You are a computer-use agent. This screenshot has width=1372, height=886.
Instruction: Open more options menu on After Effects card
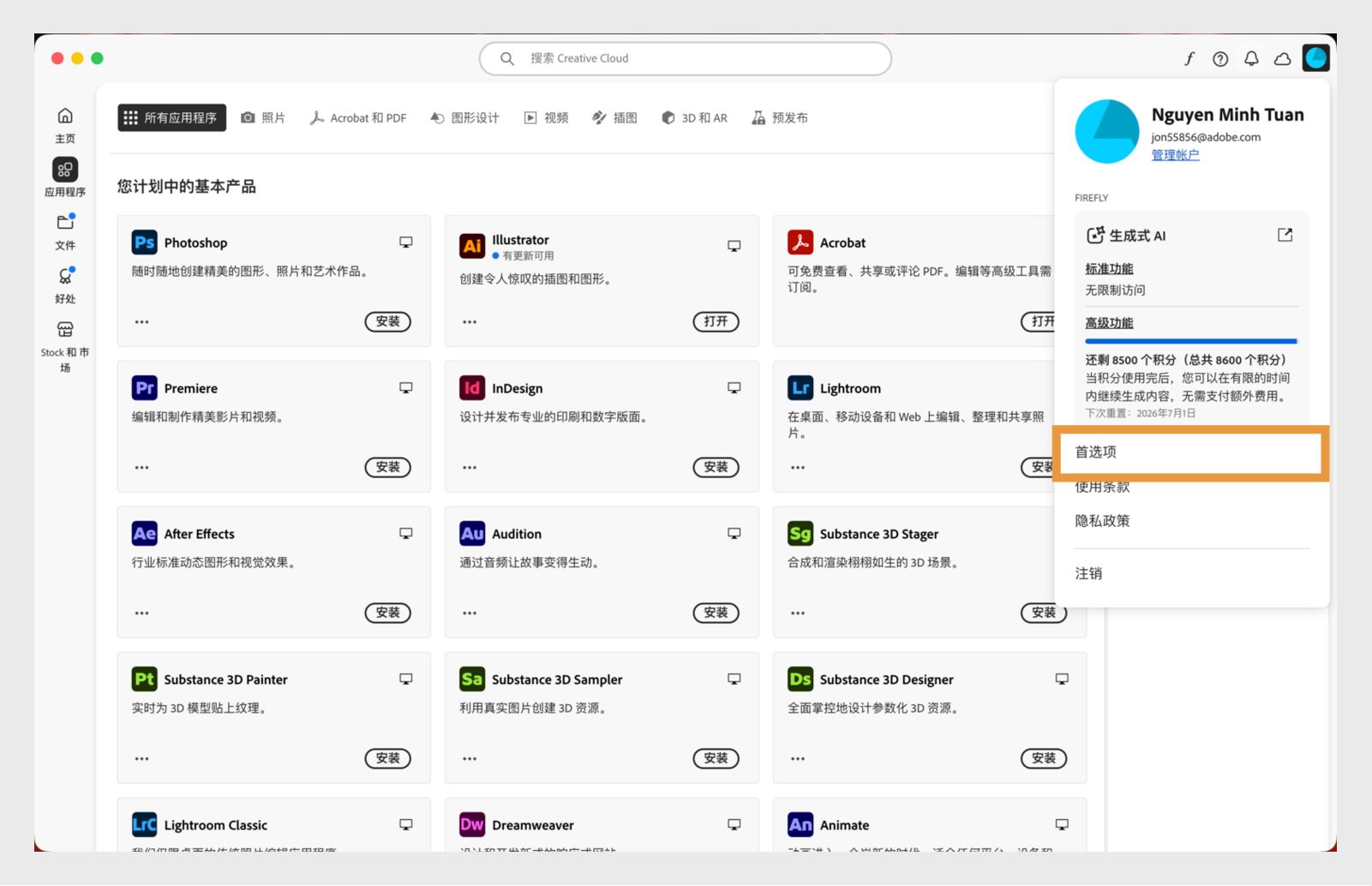[142, 614]
